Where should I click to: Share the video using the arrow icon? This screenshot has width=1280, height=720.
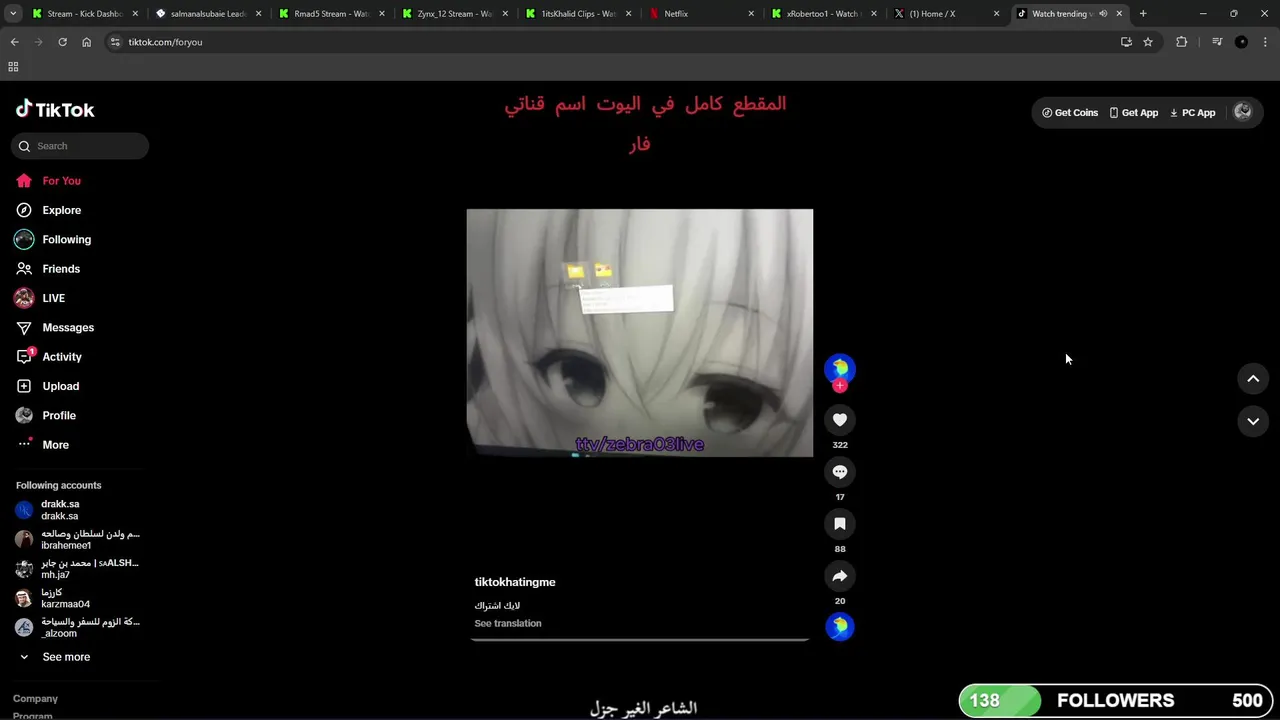[840, 576]
